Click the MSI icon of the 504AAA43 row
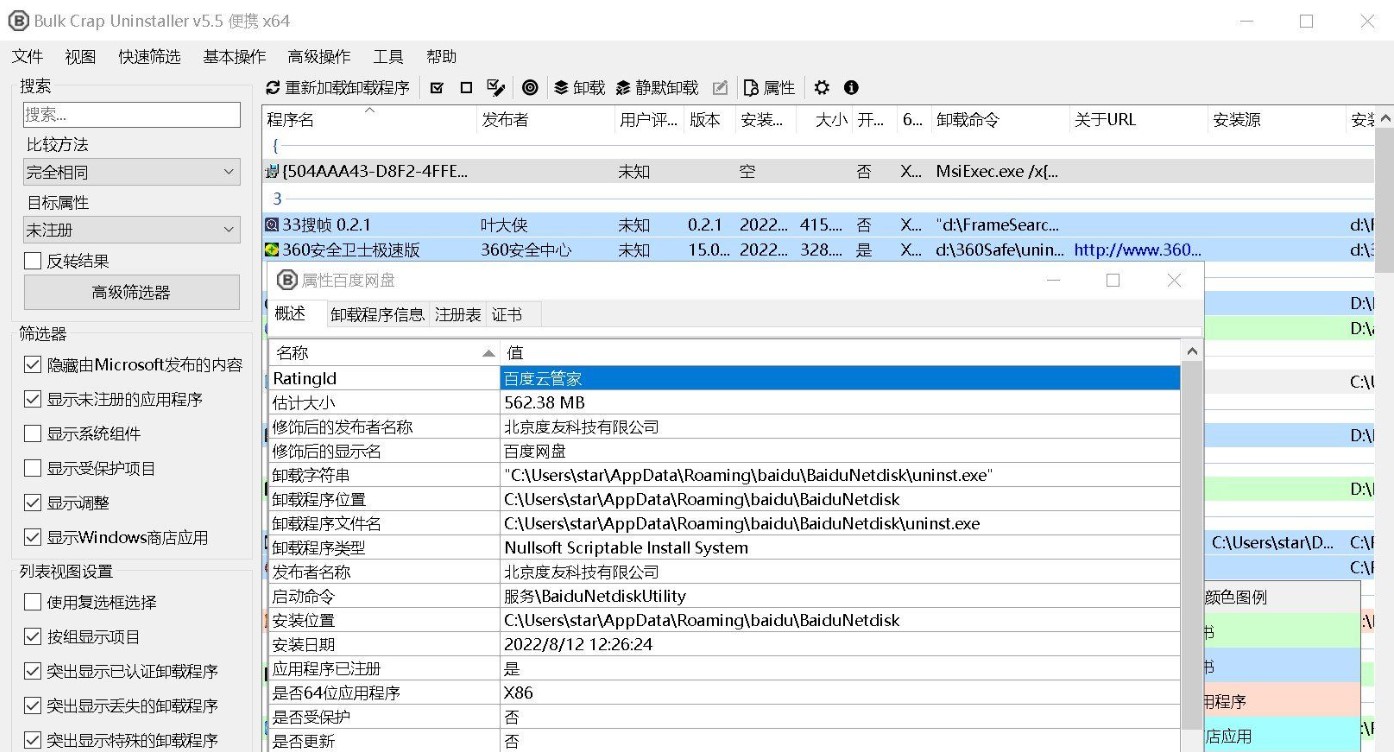Image resolution: width=1394 pixels, height=752 pixels. click(x=272, y=172)
